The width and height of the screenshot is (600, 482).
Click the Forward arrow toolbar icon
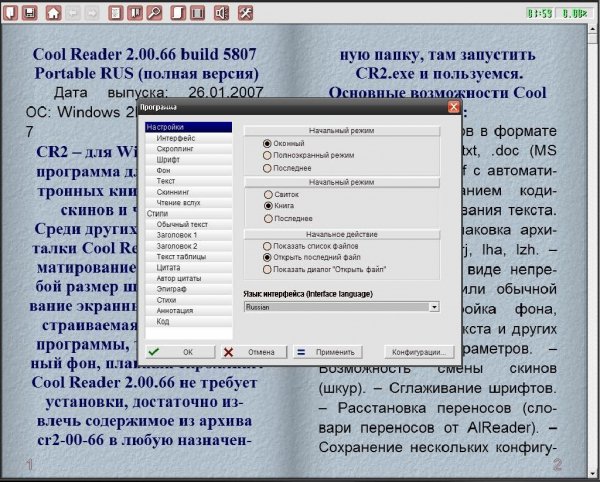click(x=92, y=13)
